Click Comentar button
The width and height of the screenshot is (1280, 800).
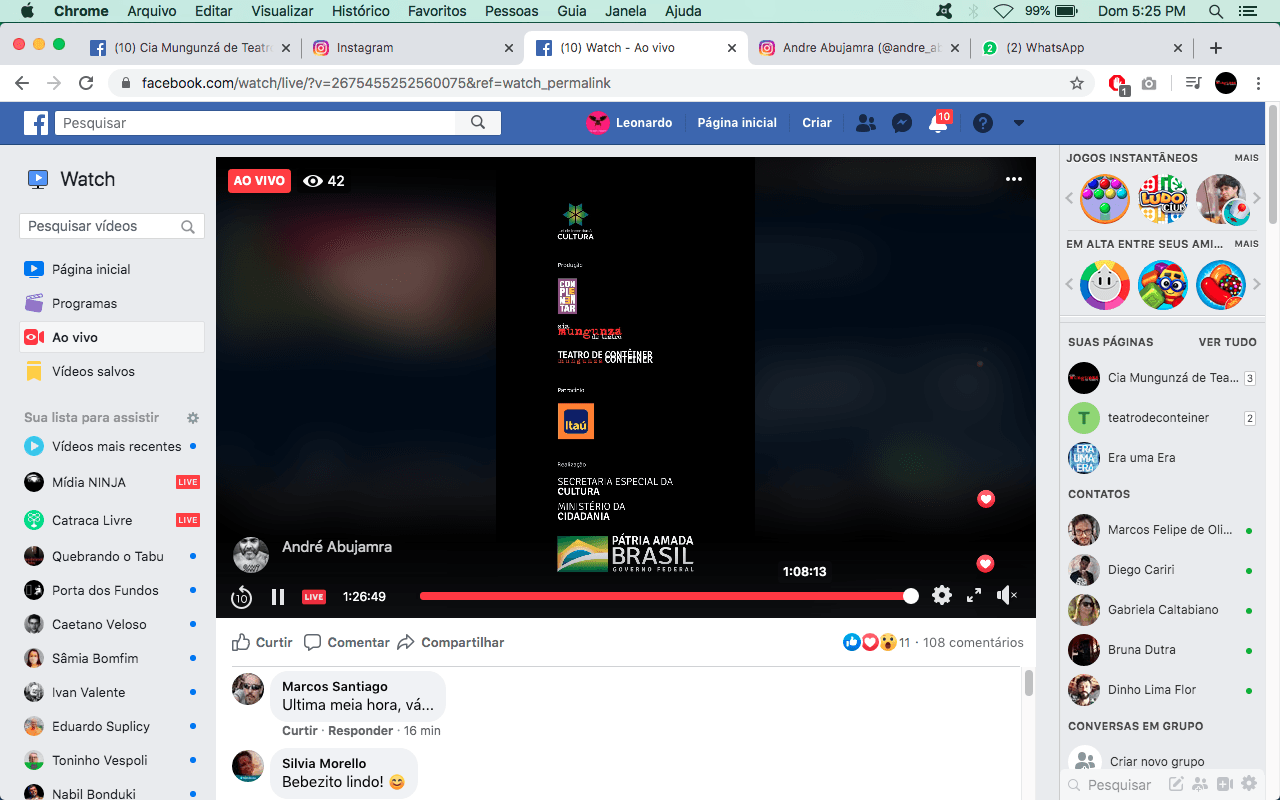[347, 642]
